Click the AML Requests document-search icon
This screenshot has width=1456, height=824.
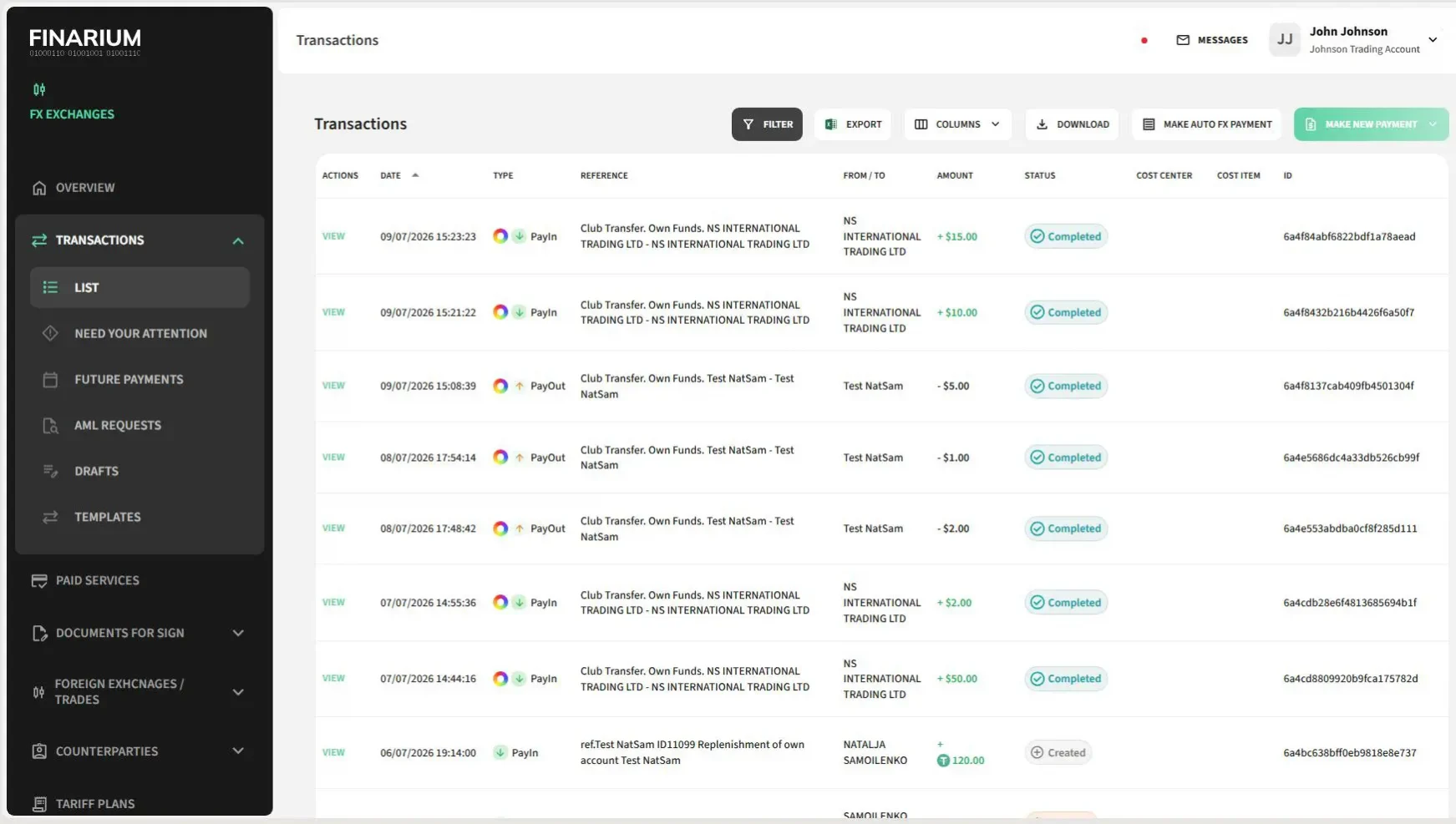pos(50,425)
